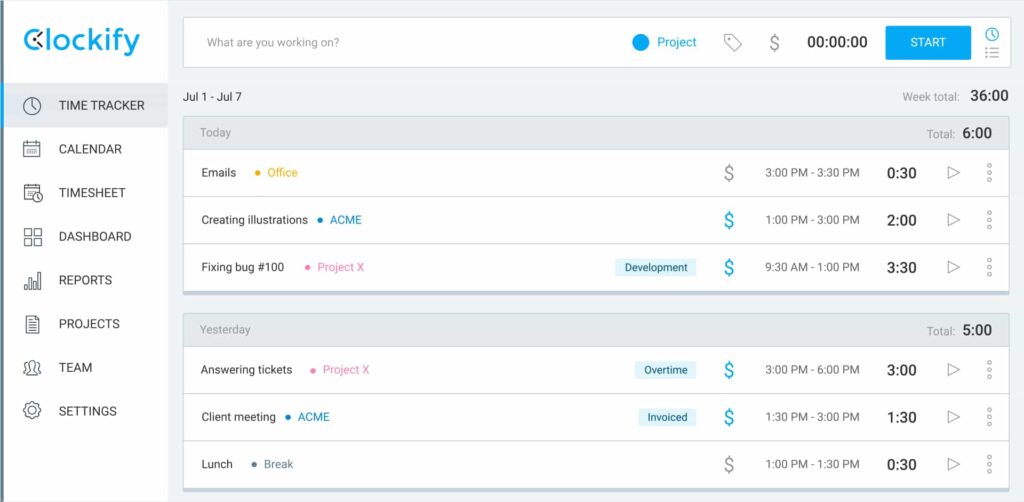Toggle billable status for the Emails entry
Viewport: 1024px width, 502px height.
(x=729, y=173)
